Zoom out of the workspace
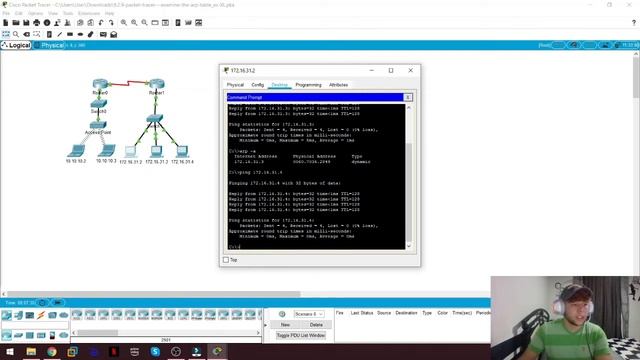The height and width of the screenshot is (360, 640). 144,23
